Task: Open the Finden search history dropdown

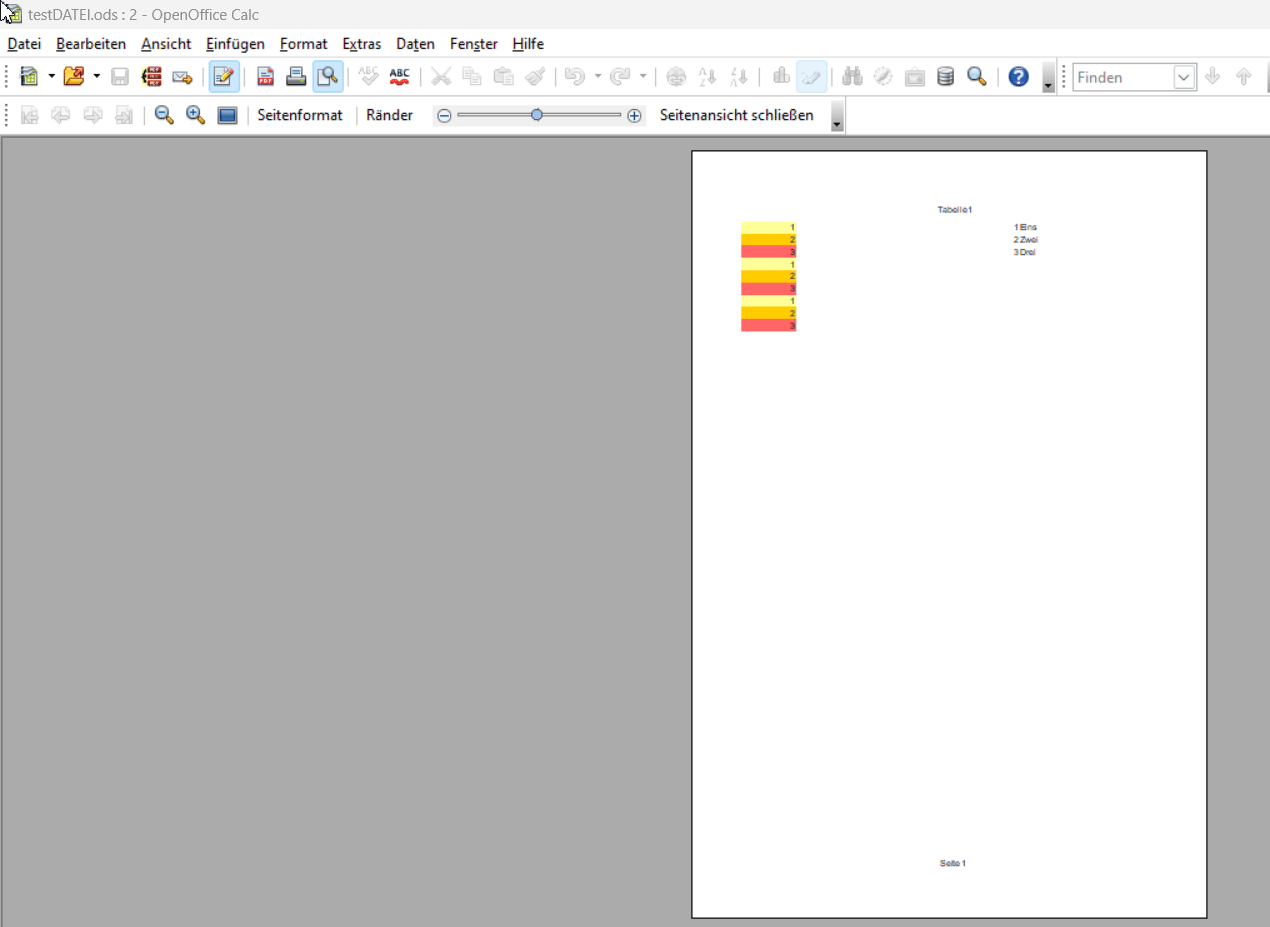Action: [1185, 77]
